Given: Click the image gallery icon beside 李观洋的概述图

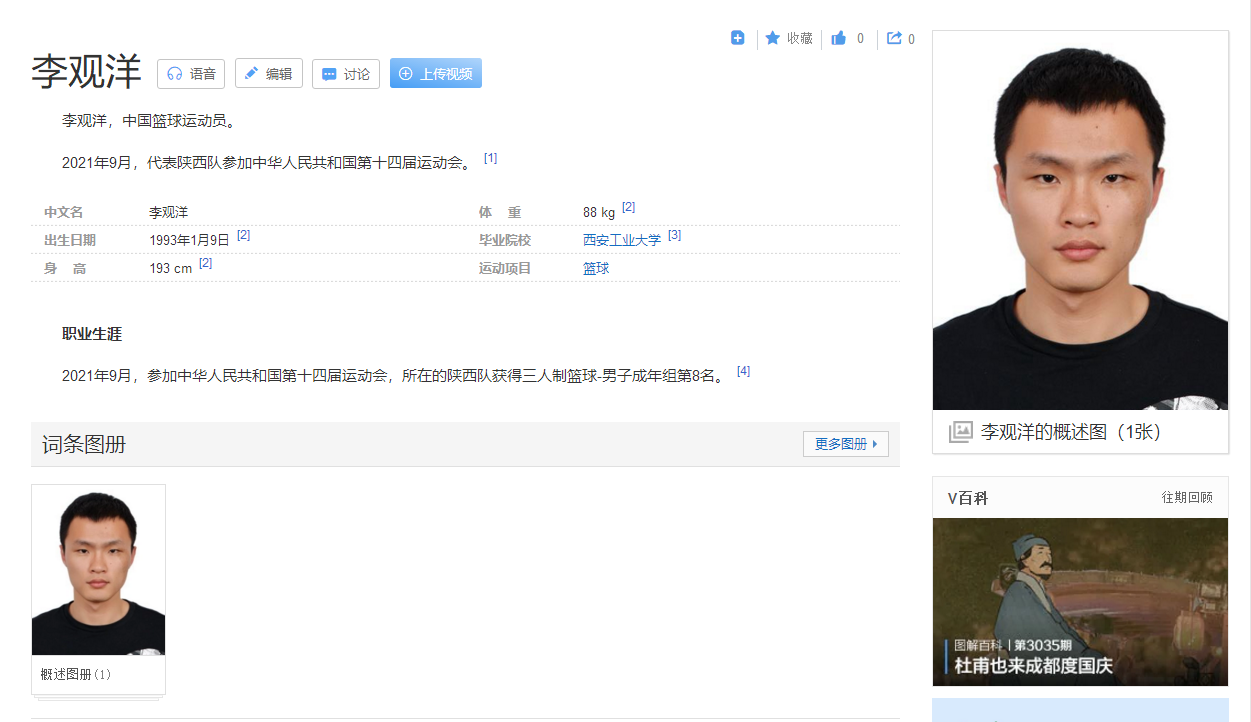Looking at the screenshot, I should (x=960, y=432).
